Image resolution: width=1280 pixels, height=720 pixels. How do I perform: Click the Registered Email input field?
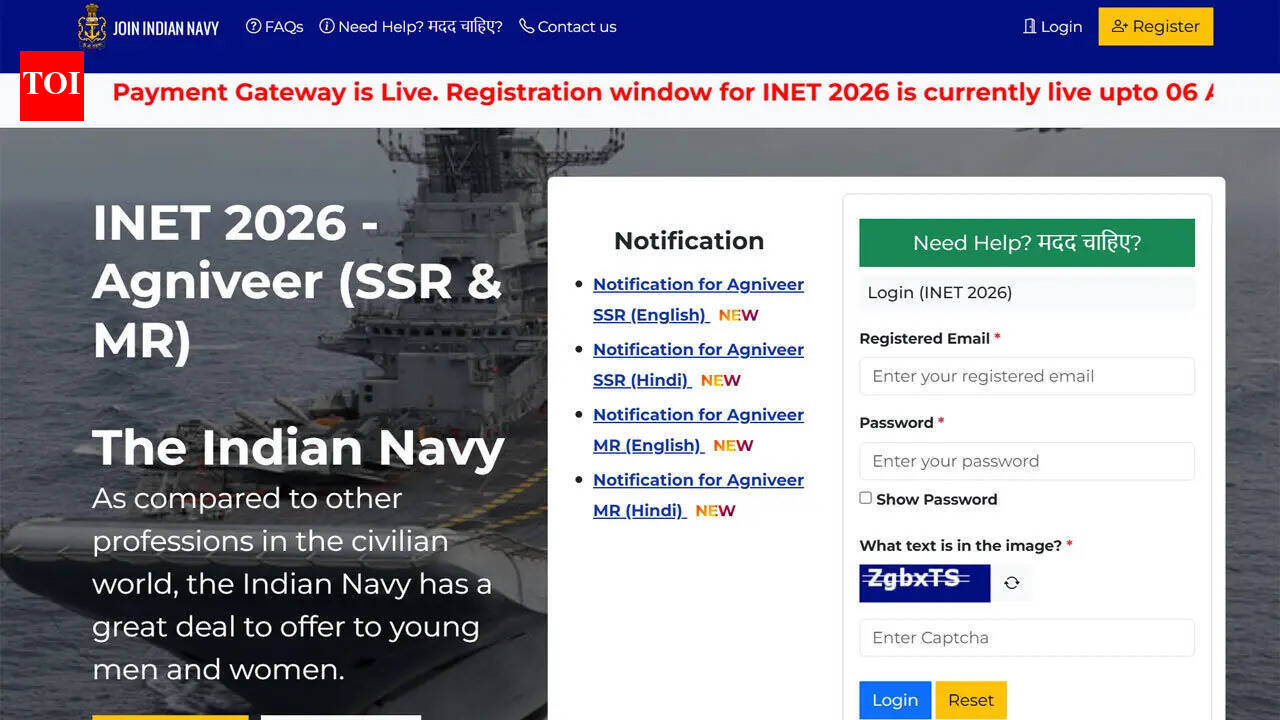click(1026, 376)
